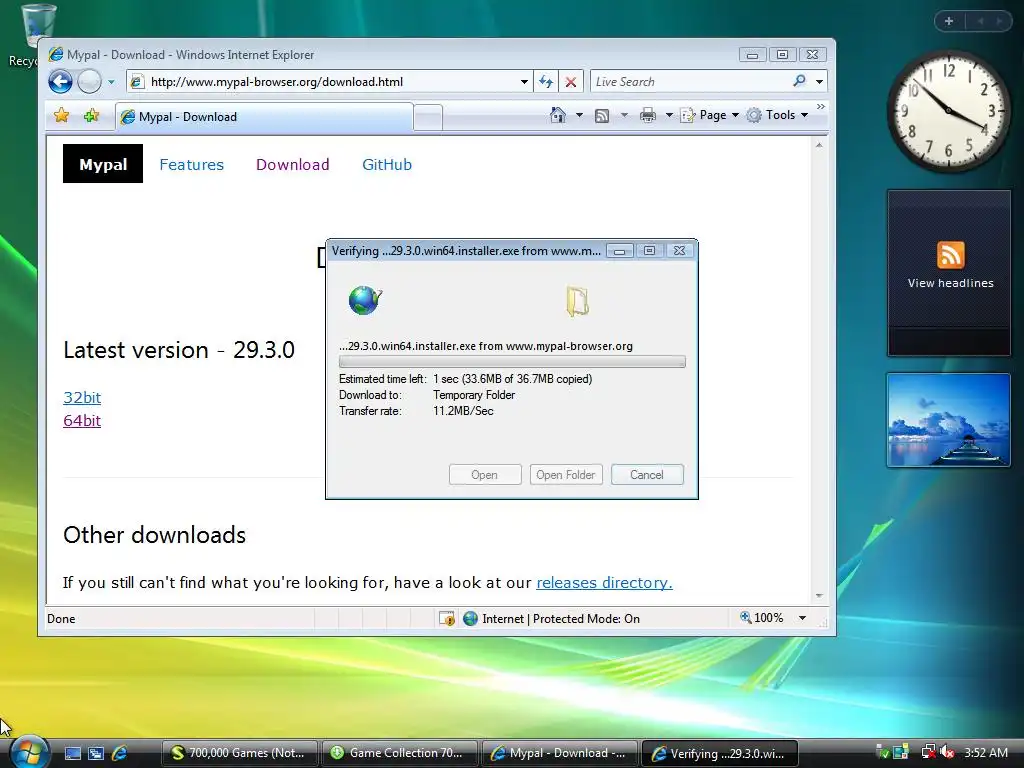Click the page scrollbar up arrow
The height and width of the screenshot is (768, 1024).
[819, 145]
